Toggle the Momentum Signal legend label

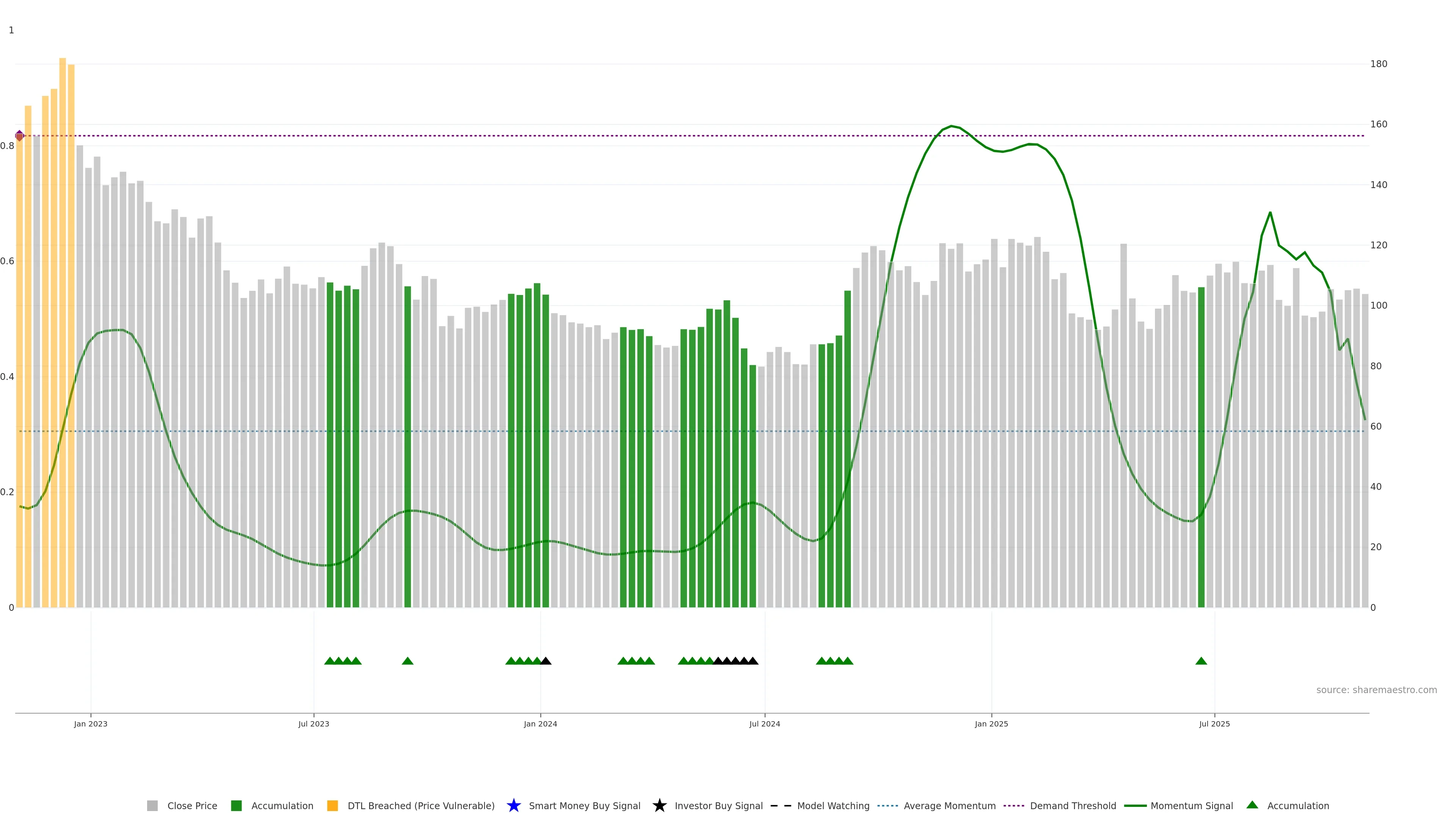[x=1191, y=806]
